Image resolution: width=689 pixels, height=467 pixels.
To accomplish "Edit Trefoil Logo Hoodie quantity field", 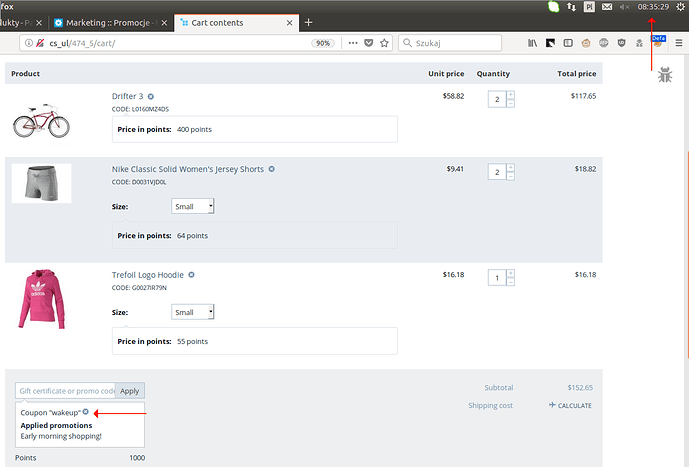I will (x=497, y=278).
